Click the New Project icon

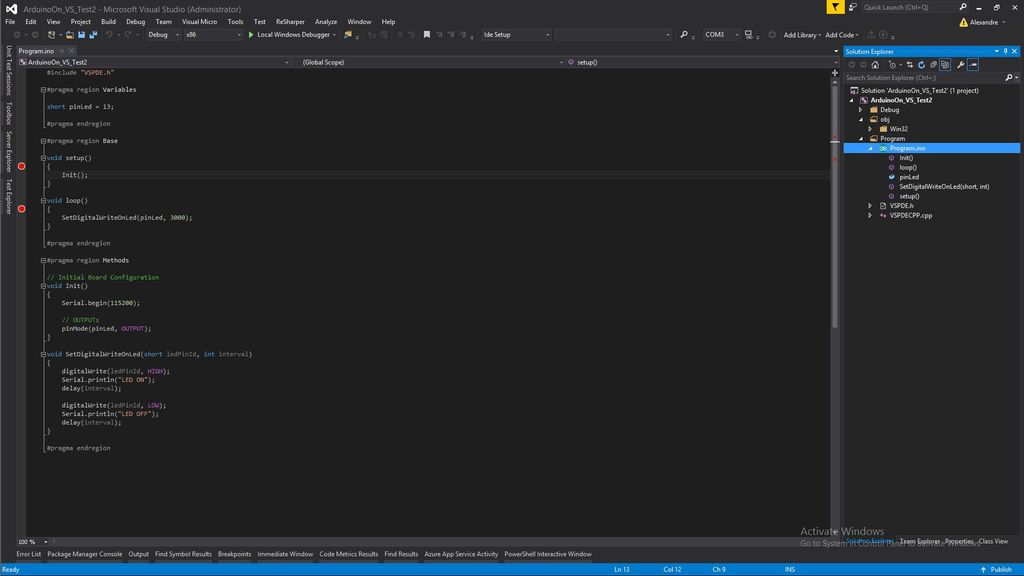point(52,35)
